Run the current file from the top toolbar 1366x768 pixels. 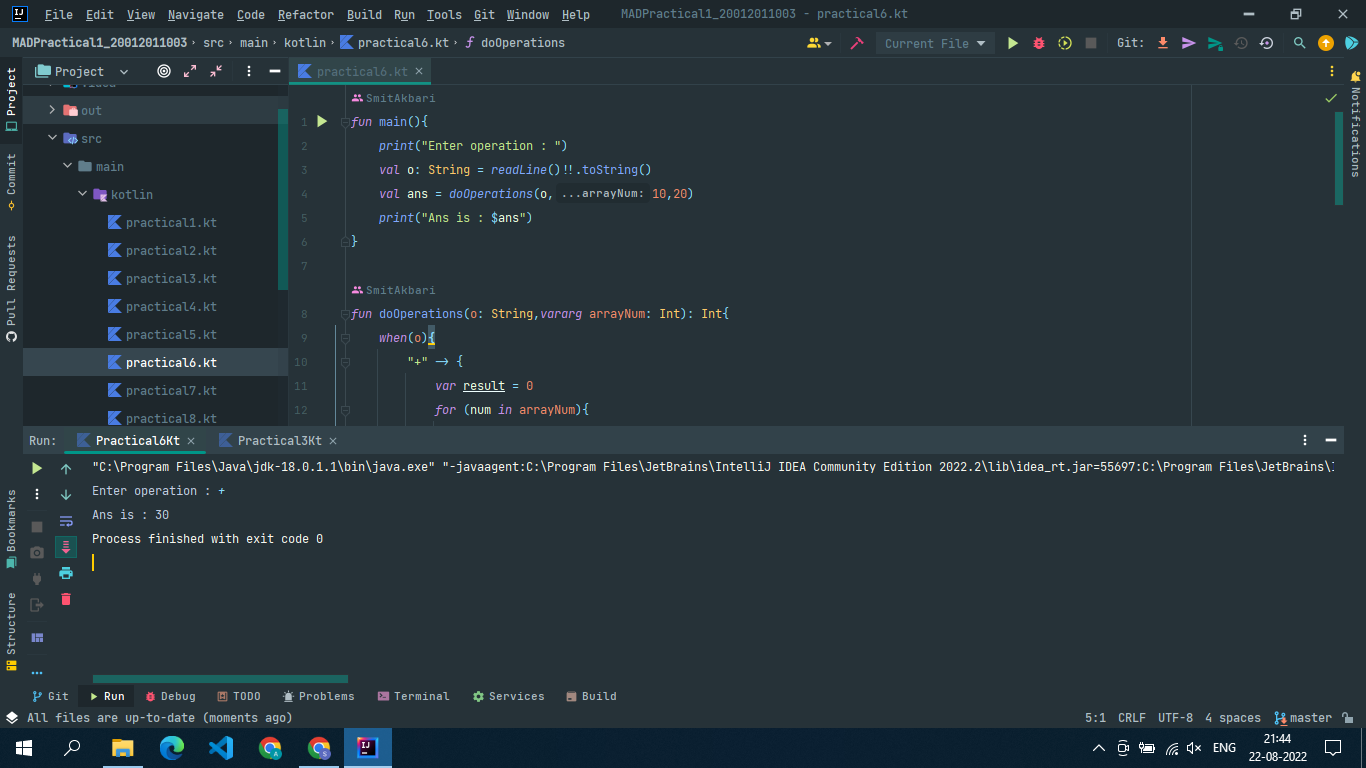tap(1013, 43)
